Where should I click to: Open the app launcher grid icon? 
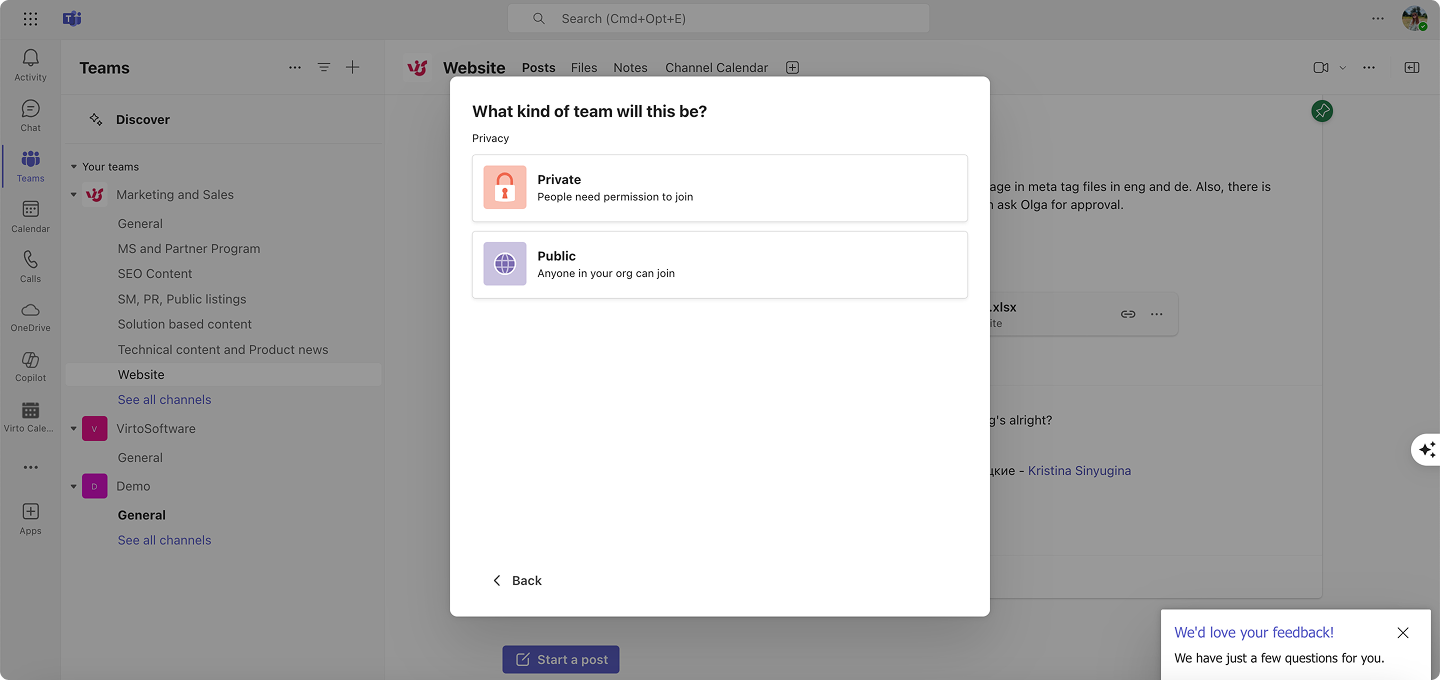coord(30,19)
